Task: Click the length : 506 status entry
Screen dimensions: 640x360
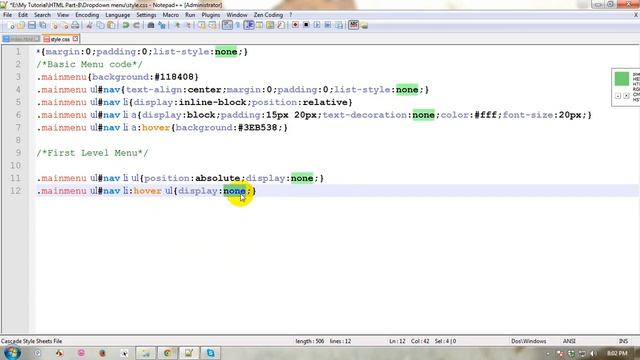Action: click(310, 341)
